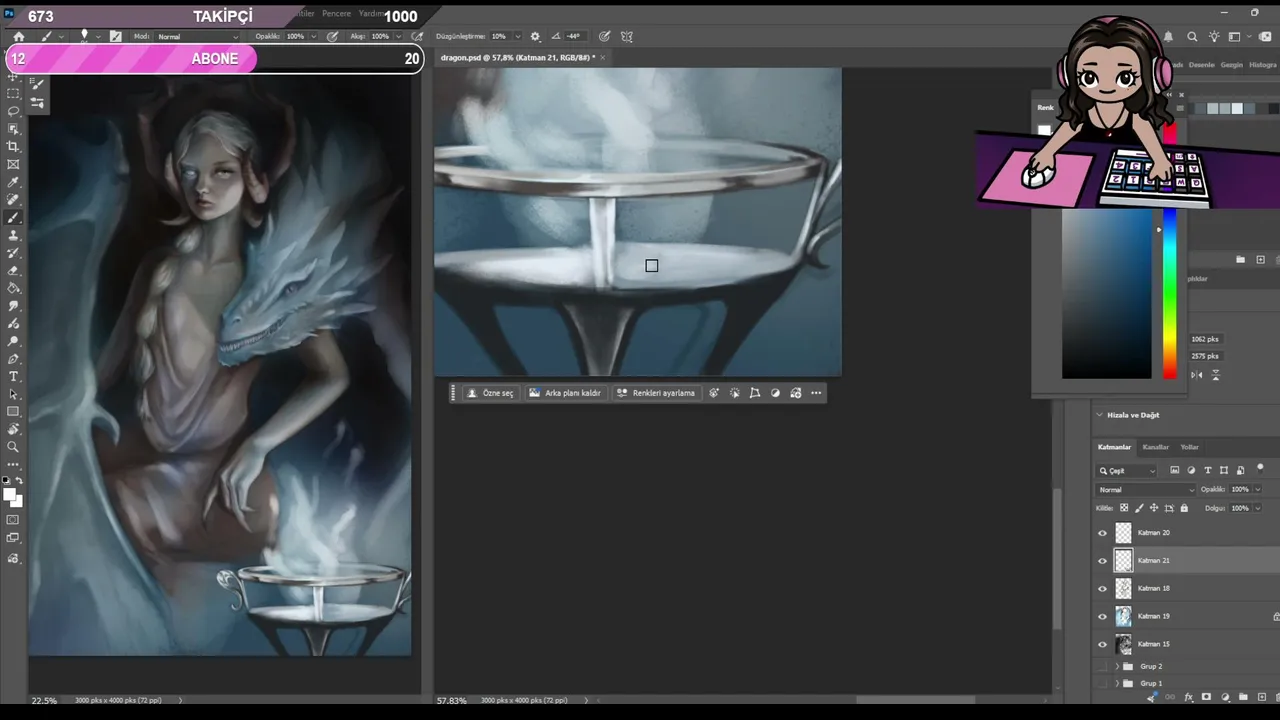Open more options in contextual task bar

816,393
